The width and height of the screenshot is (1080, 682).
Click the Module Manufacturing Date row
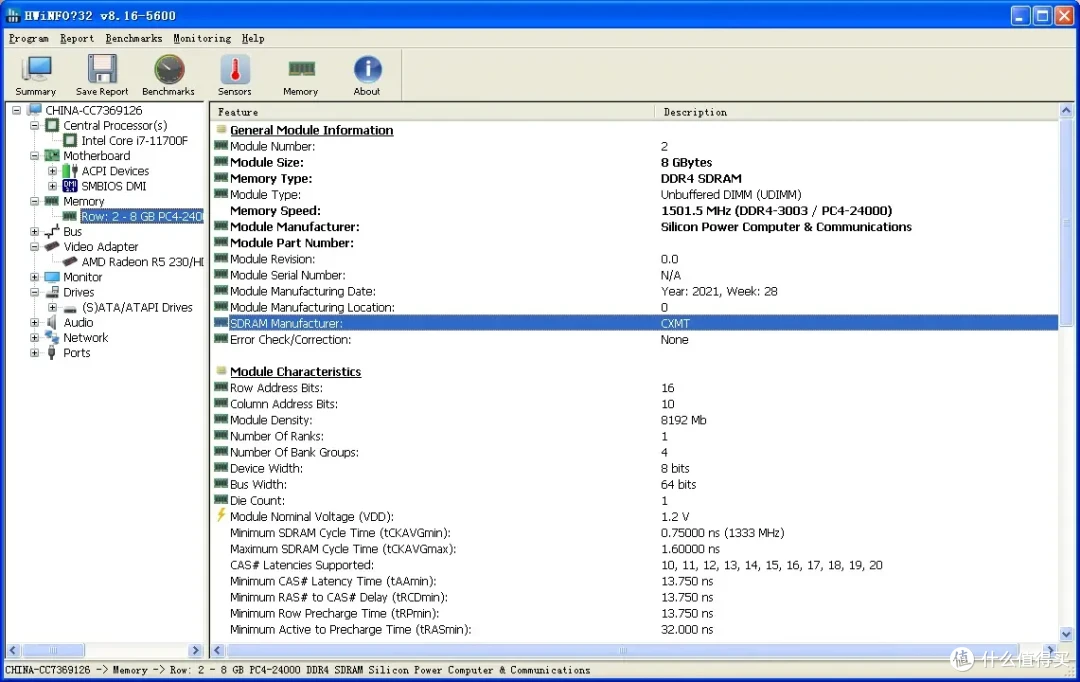point(634,291)
